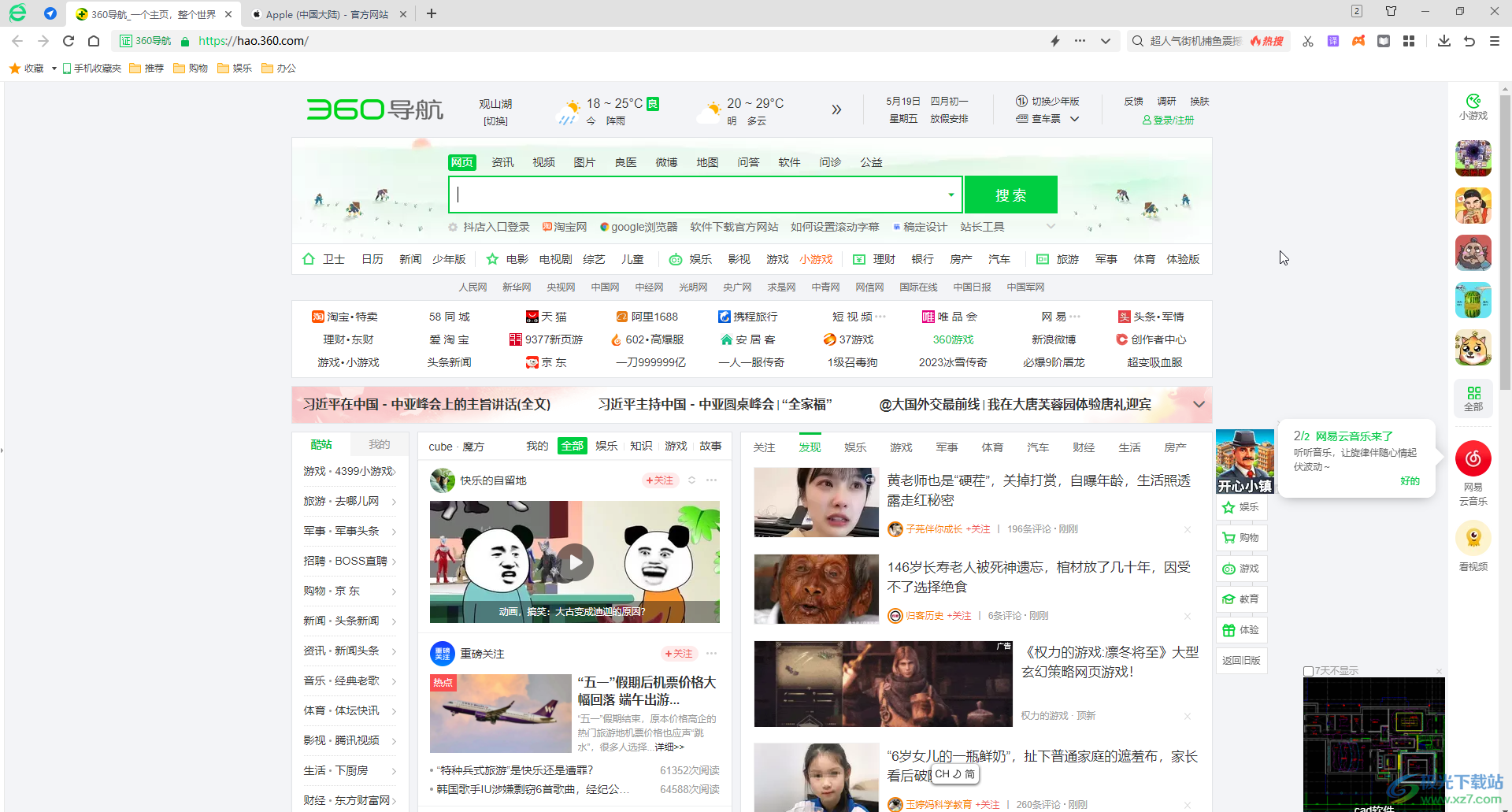1512x812 pixels.
Task: Open the 网易云音乐 red icon
Action: pos(1473,458)
